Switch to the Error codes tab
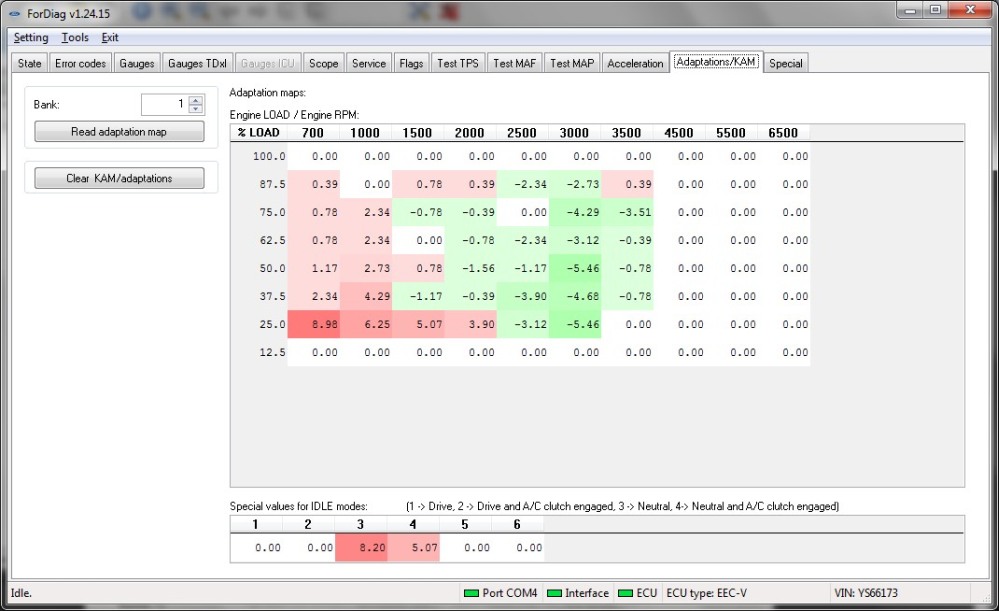Image resolution: width=999 pixels, height=611 pixels. pos(80,63)
